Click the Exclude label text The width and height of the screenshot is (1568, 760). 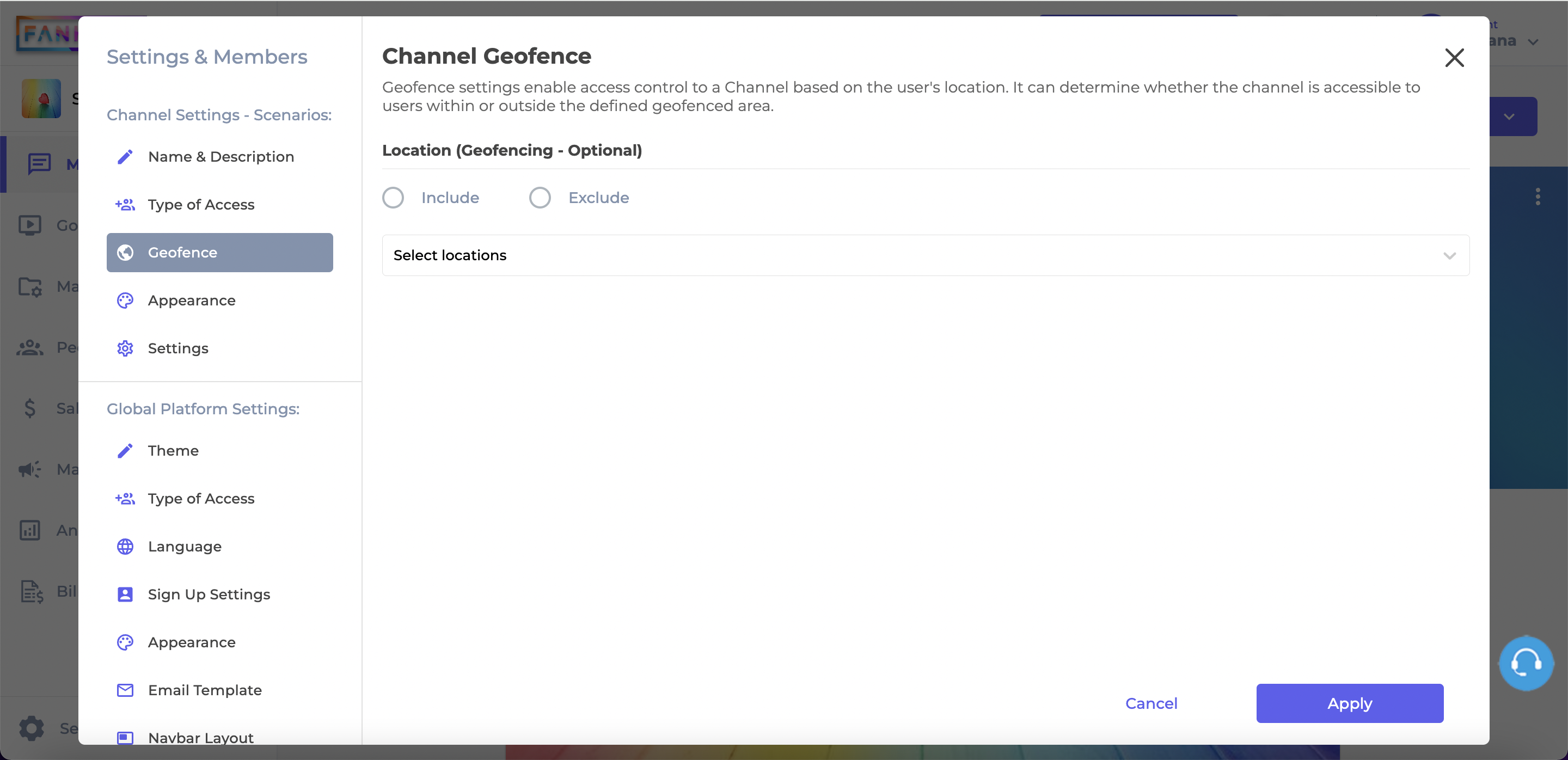(598, 198)
